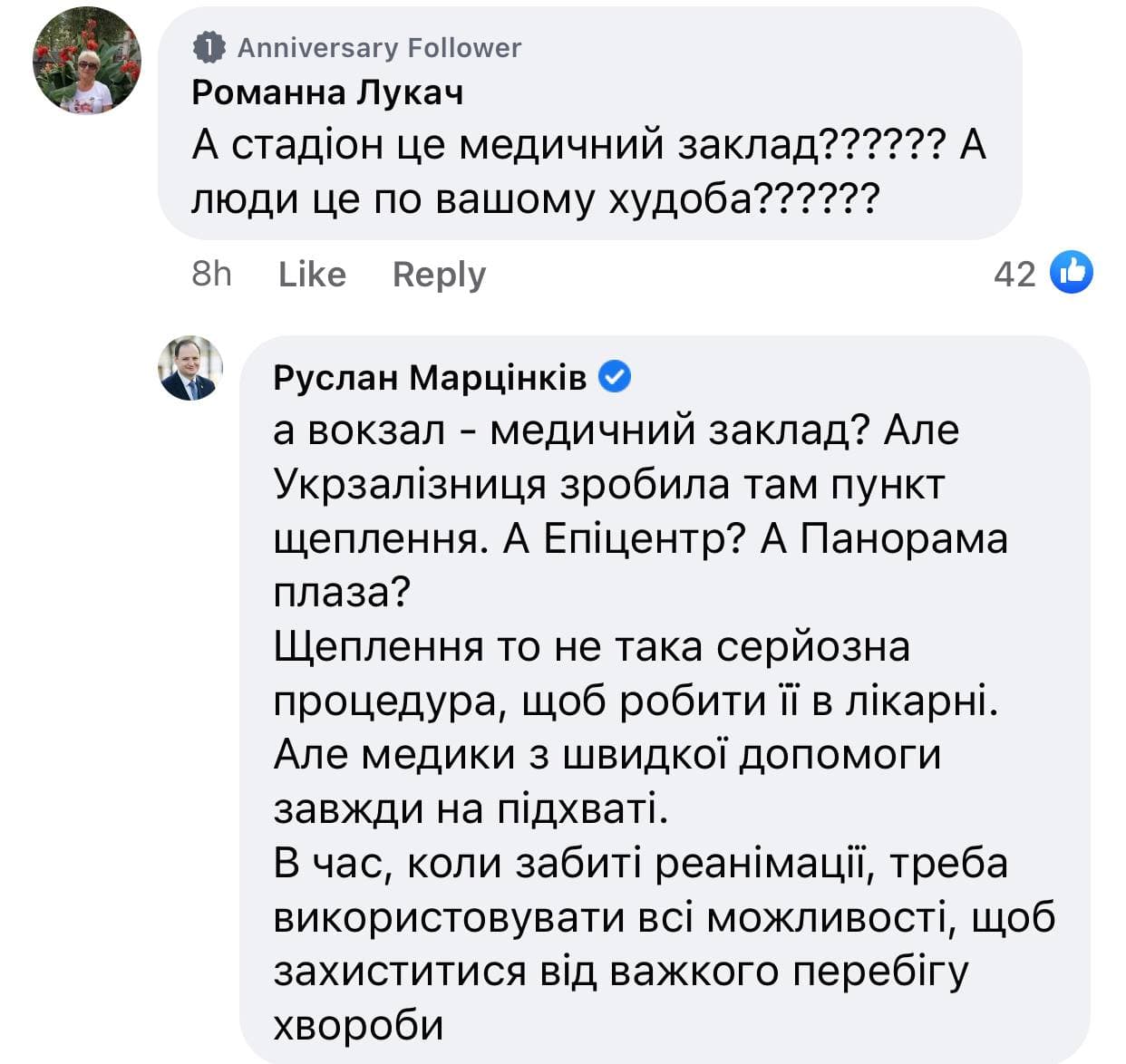View the 42 reactions count
The height and width of the screenshot is (1064, 1126).
(1014, 274)
